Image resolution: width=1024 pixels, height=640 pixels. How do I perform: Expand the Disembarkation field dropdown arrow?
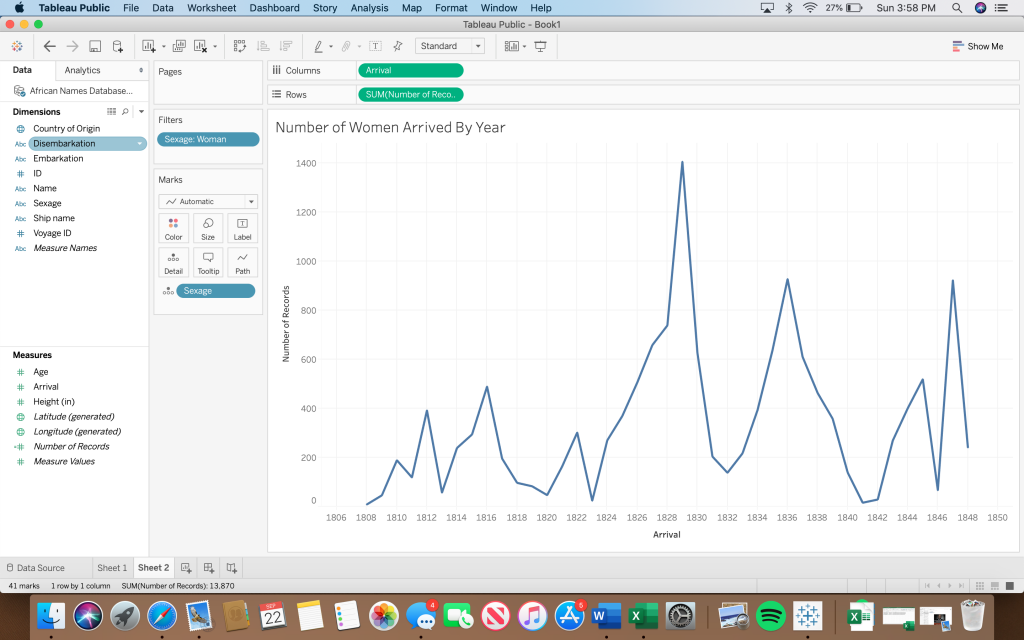tap(140, 144)
